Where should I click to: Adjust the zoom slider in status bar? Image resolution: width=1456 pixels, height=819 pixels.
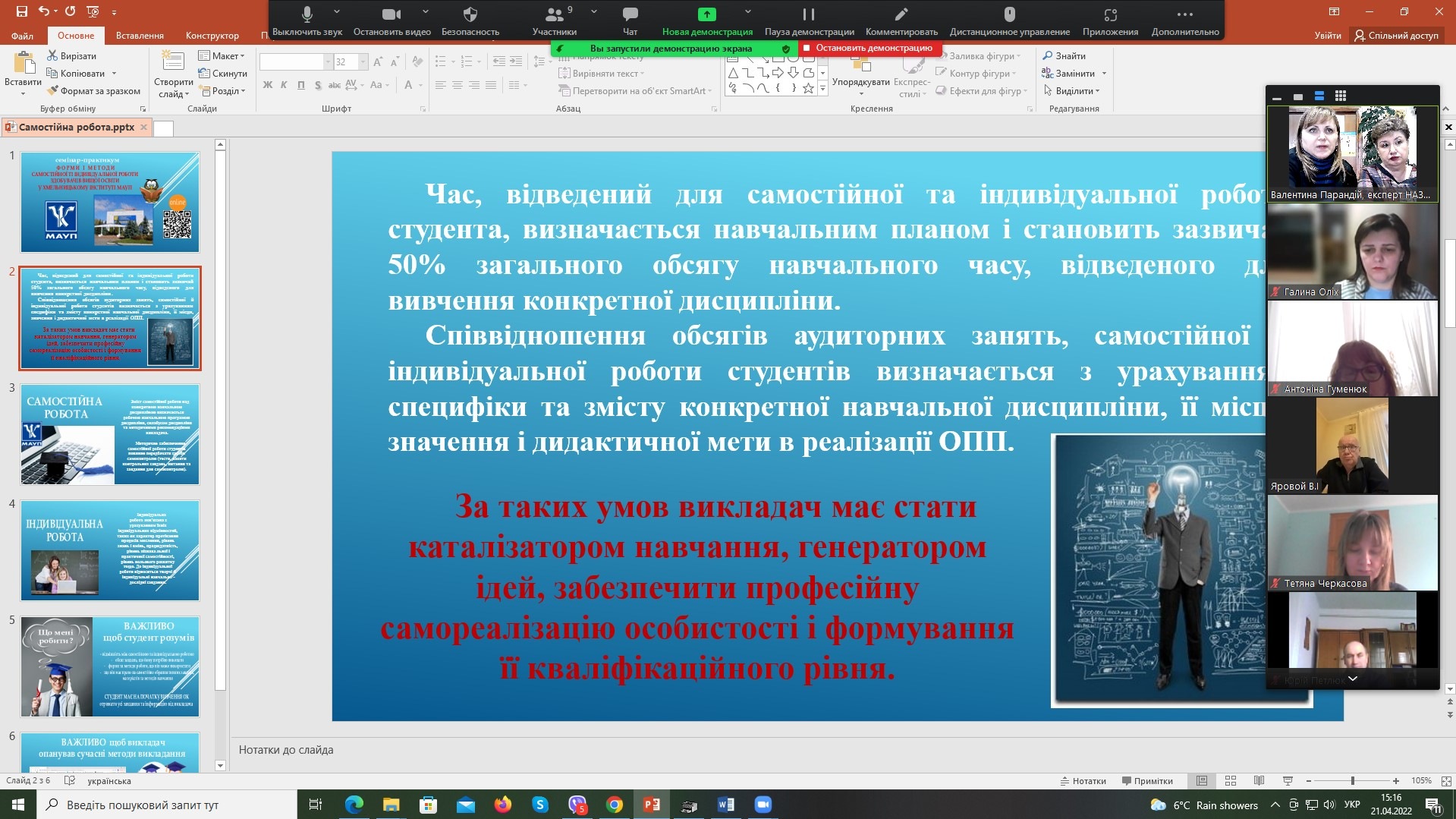point(1352,780)
